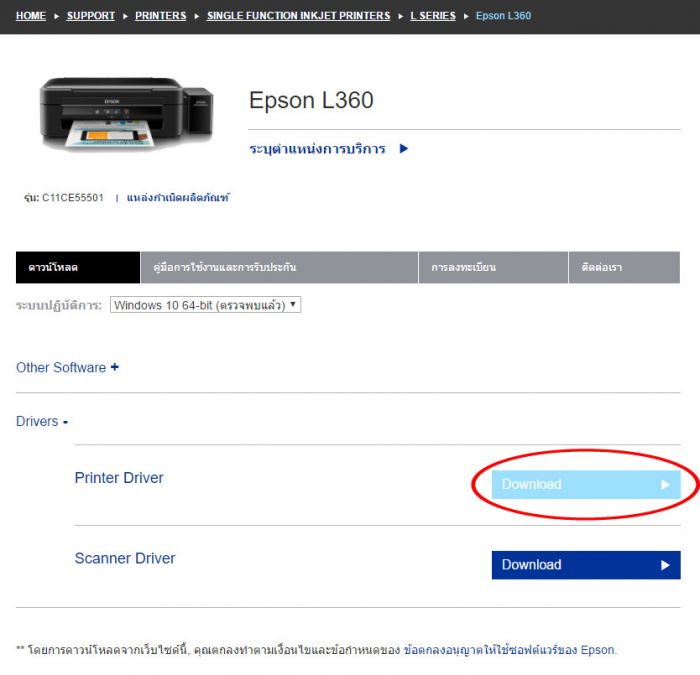Open PRINTERS breadcrumb link

coord(161,16)
